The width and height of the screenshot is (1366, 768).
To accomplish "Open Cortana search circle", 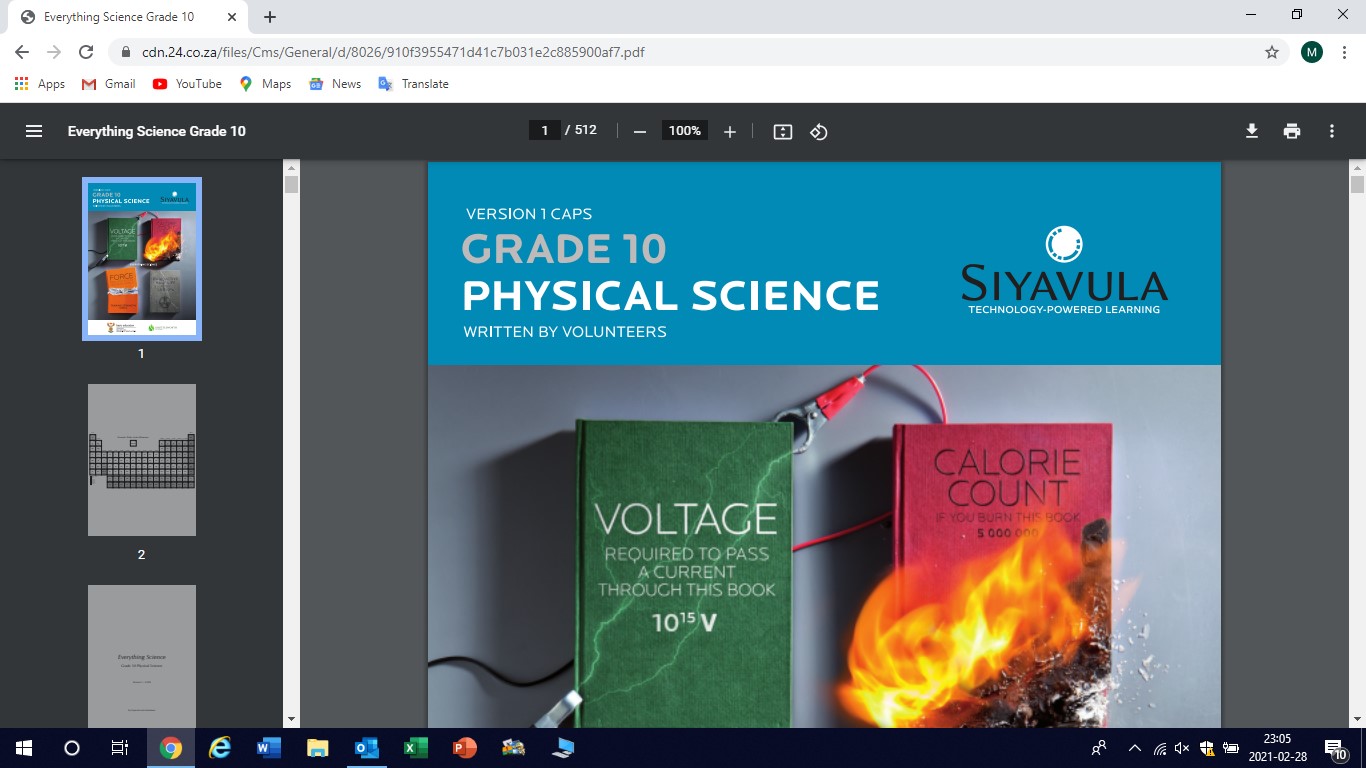I will pyautogui.click(x=72, y=747).
